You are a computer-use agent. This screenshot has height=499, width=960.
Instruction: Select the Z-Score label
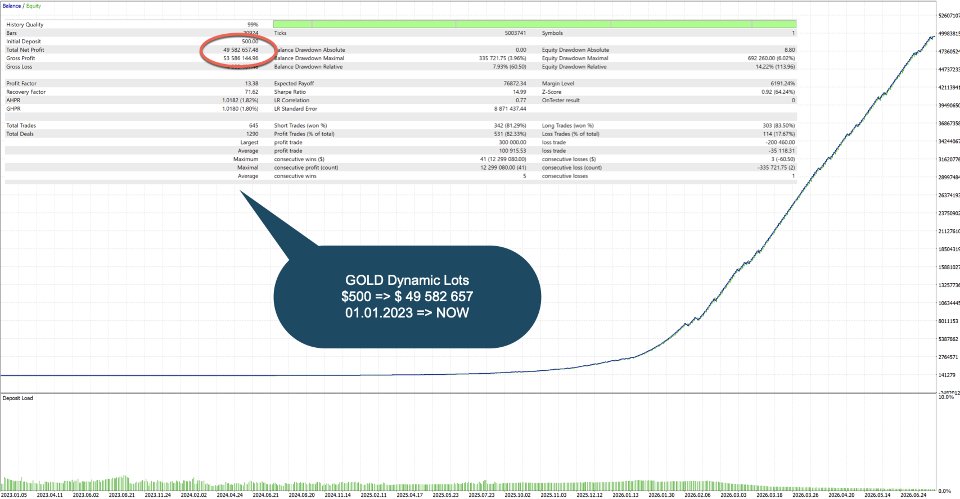552,92
